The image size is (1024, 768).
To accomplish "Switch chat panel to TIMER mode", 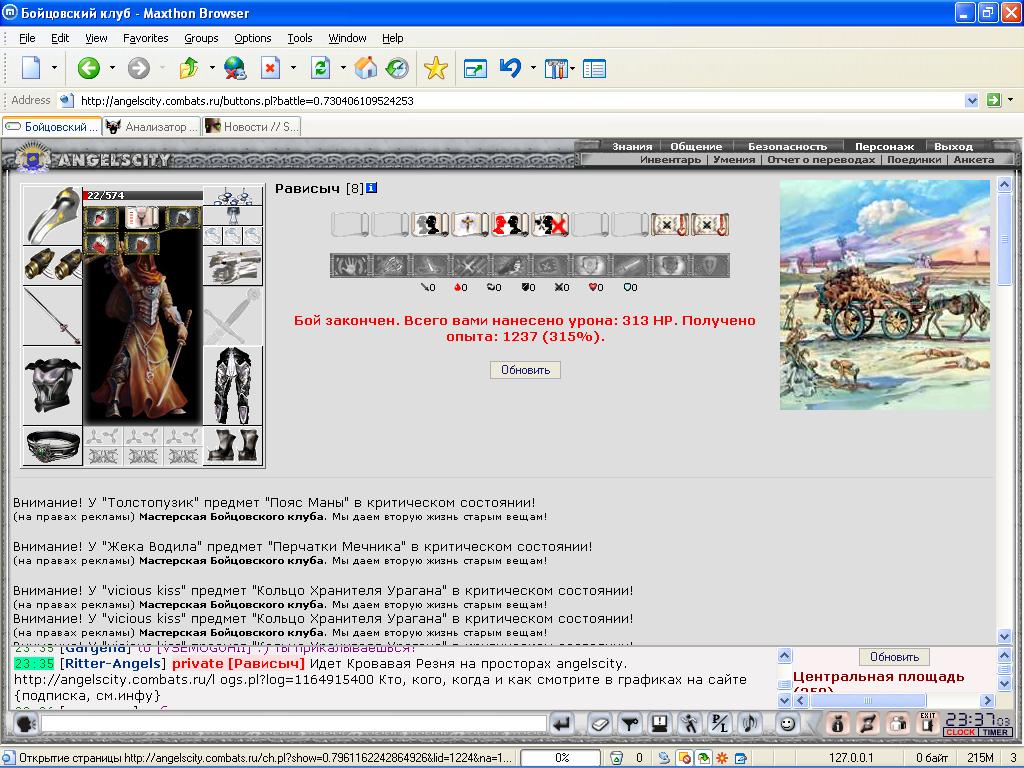I will tap(995, 732).
